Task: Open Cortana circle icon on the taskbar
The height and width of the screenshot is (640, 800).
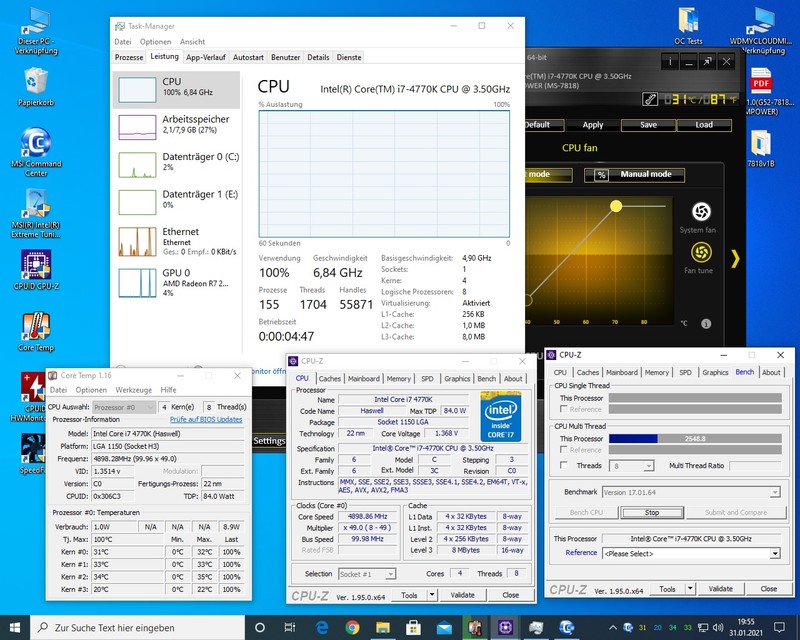Action: [260, 627]
